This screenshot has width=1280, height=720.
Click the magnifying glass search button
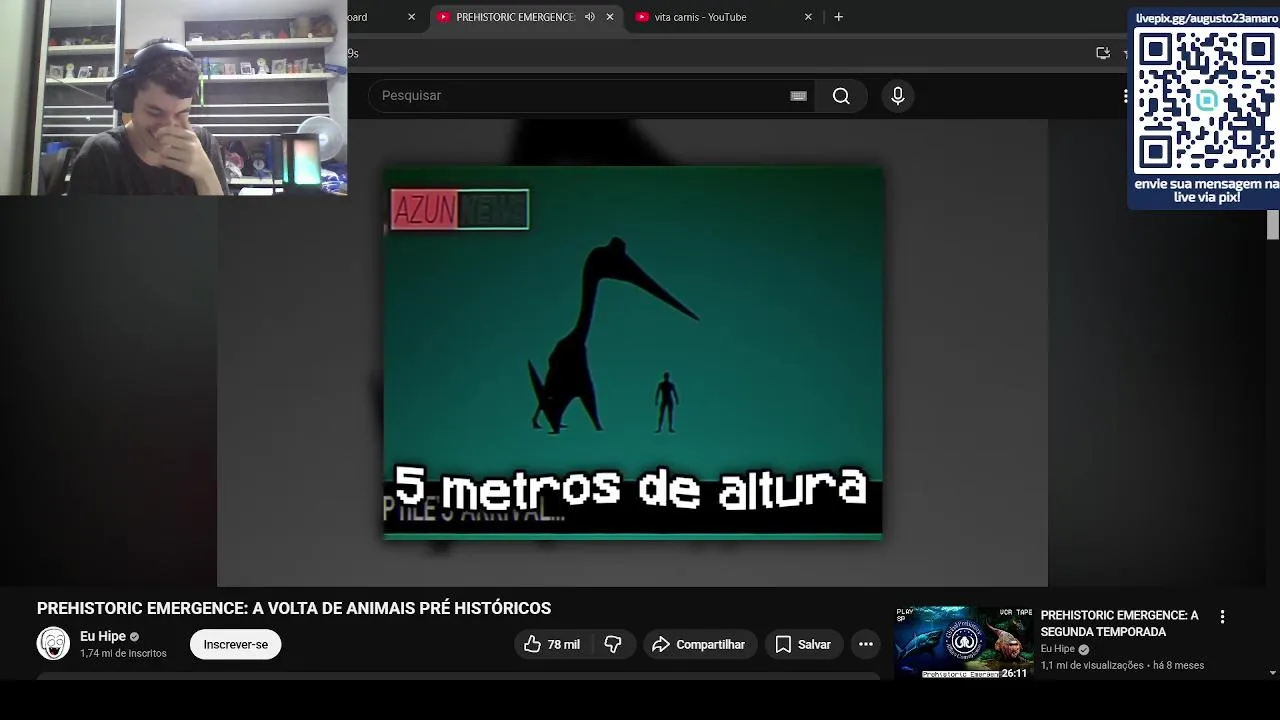[841, 96]
